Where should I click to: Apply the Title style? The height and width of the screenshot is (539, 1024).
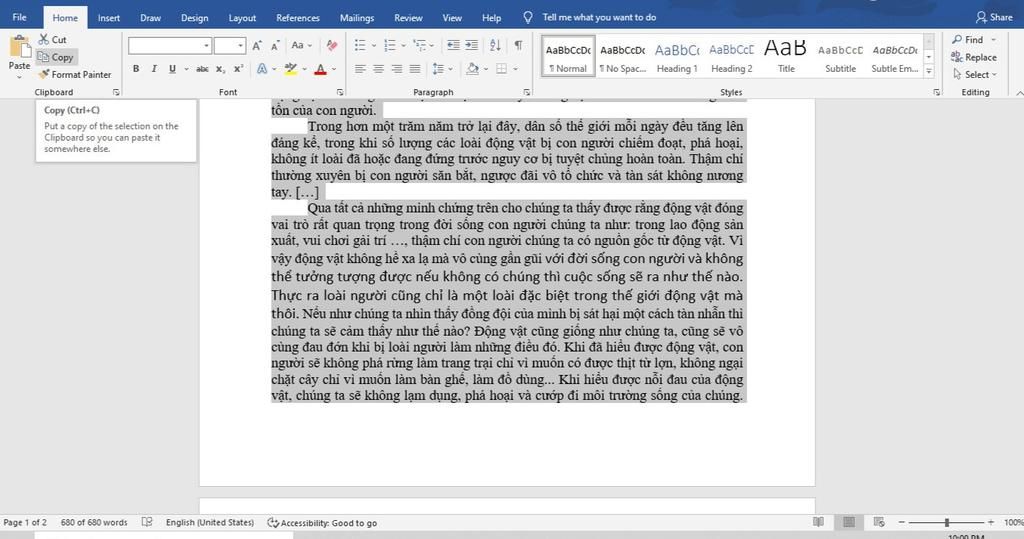786,57
